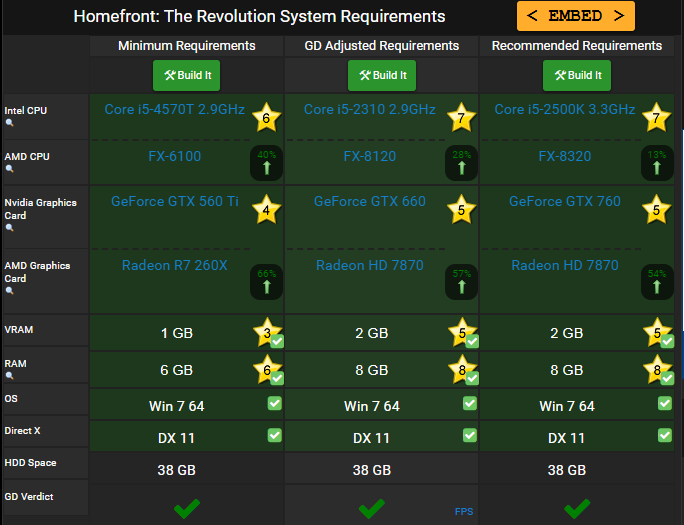Click the GD Verdict row label
The height and width of the screenshot is (525, 684).
pyautogui.click(x=29, y=497)
